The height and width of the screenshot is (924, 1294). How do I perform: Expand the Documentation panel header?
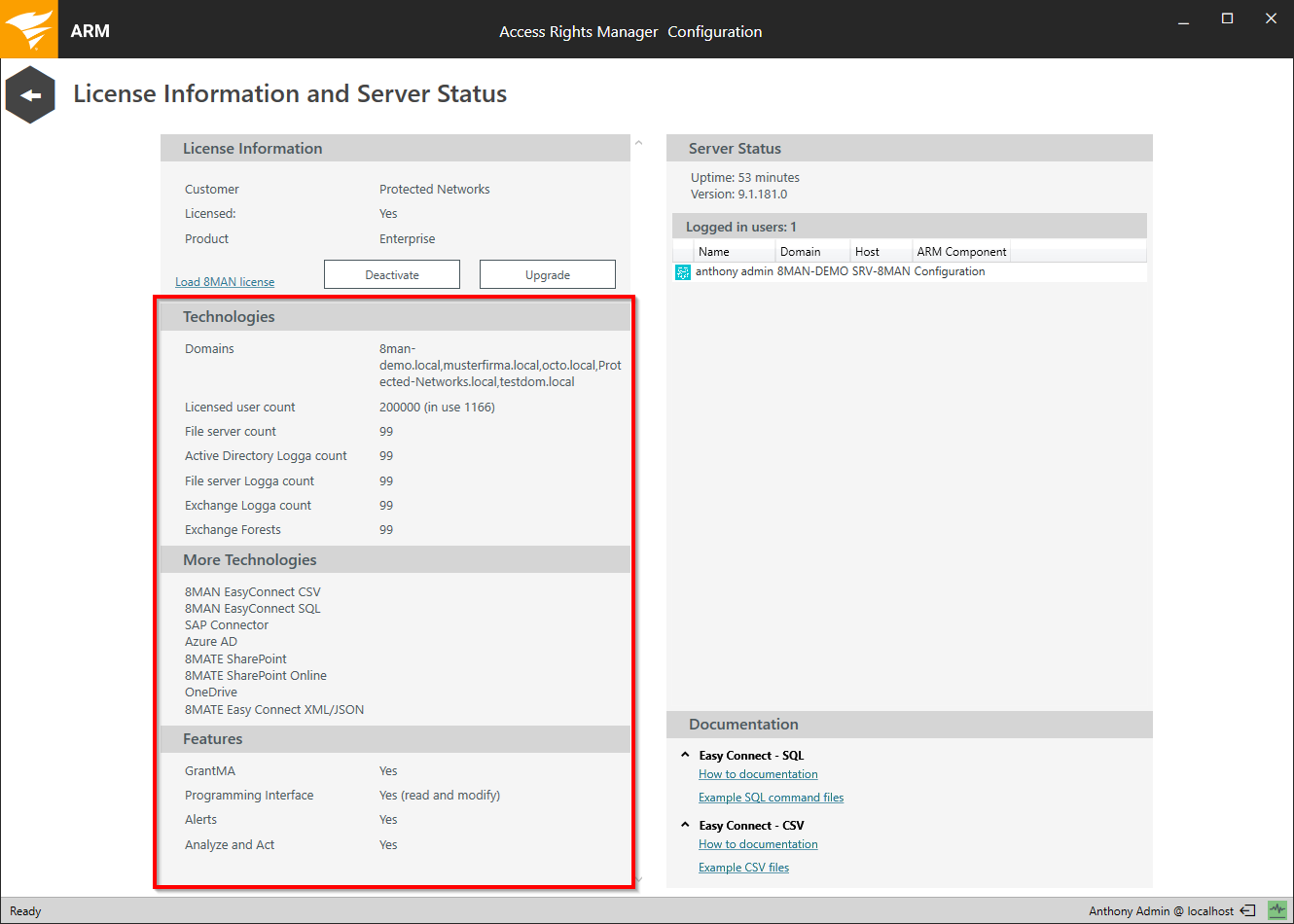click(x=743, y=724)
